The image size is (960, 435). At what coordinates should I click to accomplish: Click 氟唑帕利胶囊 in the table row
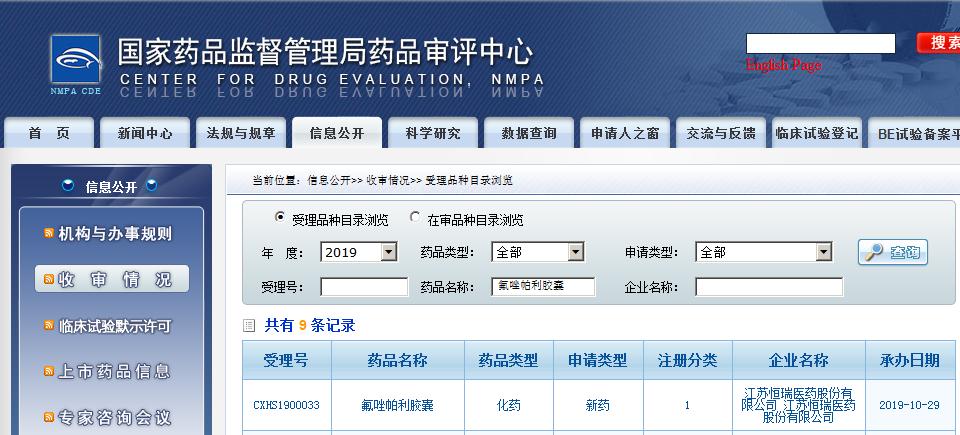tap(398, 405)
